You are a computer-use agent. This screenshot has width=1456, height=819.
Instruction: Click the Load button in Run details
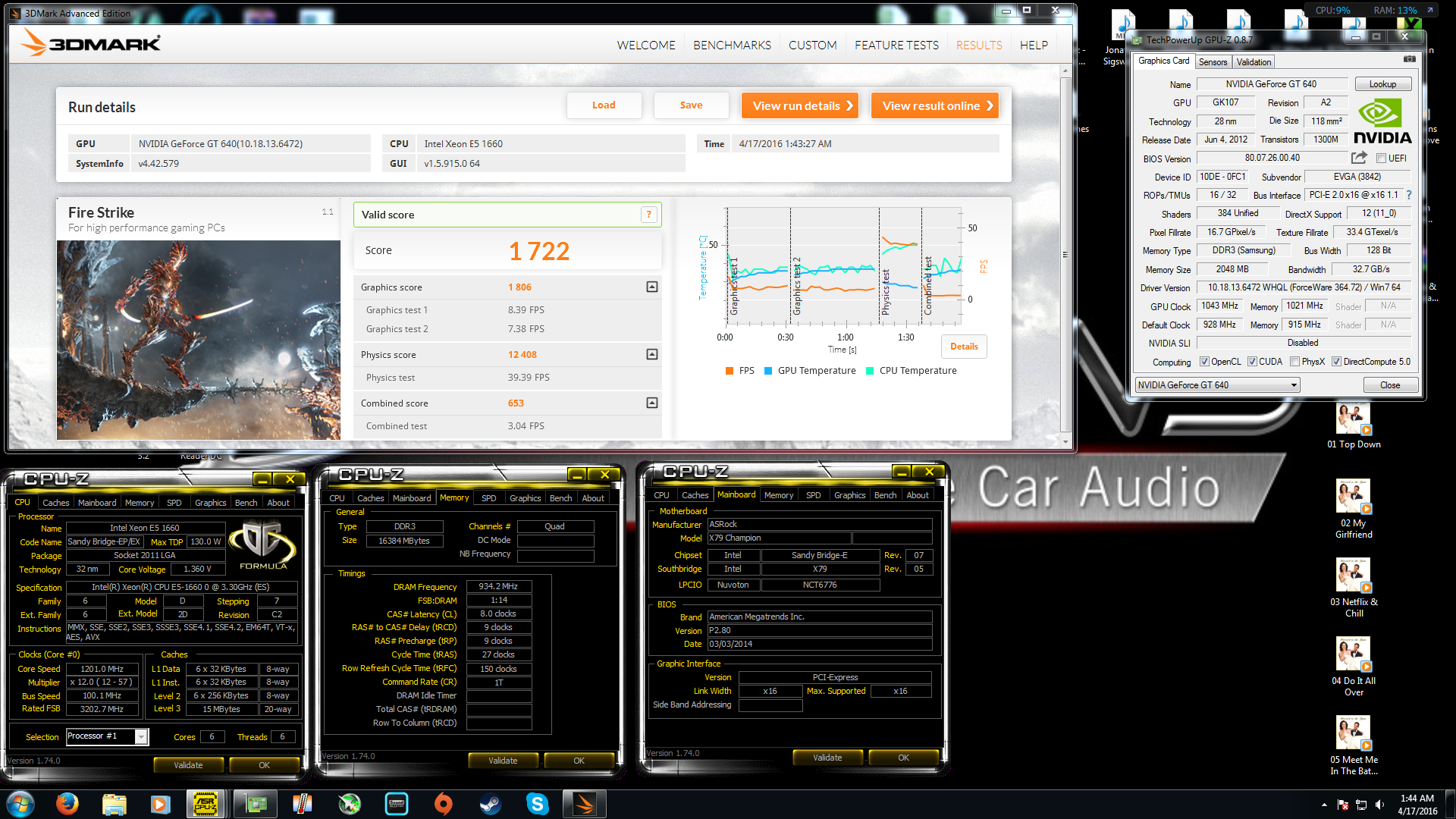pyautogui.click(x=604, y=105)
